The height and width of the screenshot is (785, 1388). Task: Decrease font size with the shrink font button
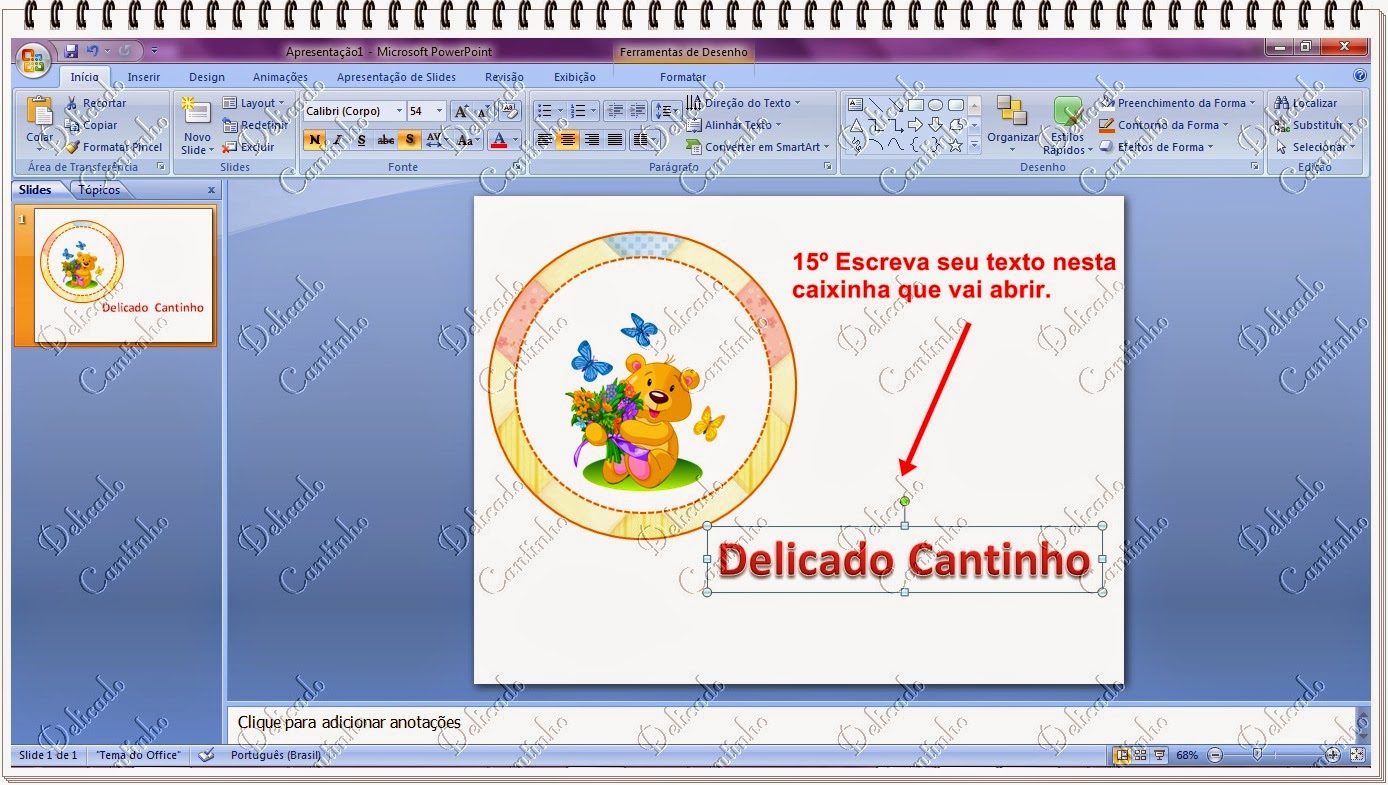point(484,111)
